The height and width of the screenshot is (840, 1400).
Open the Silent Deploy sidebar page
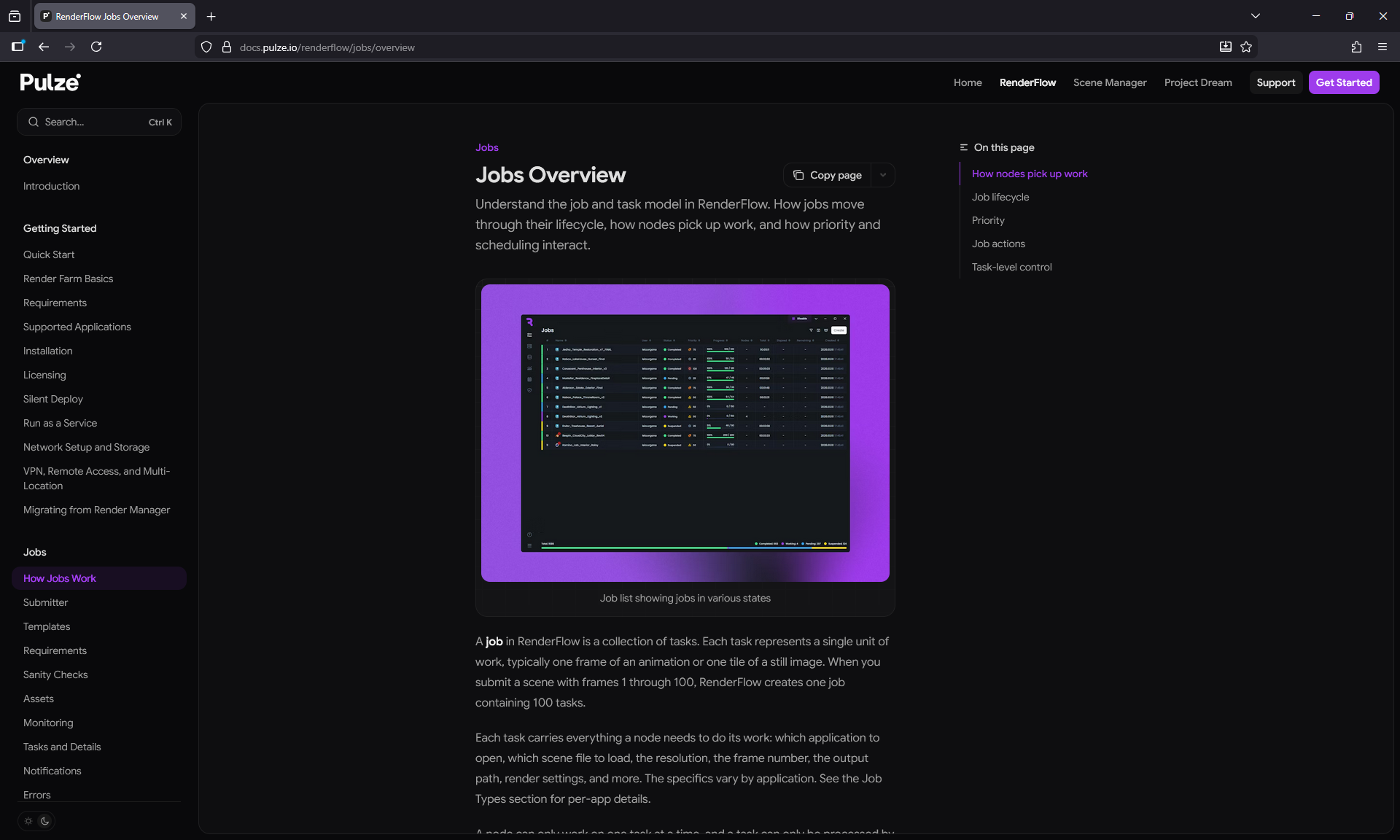pyautogui.click(x=53, y=399)
